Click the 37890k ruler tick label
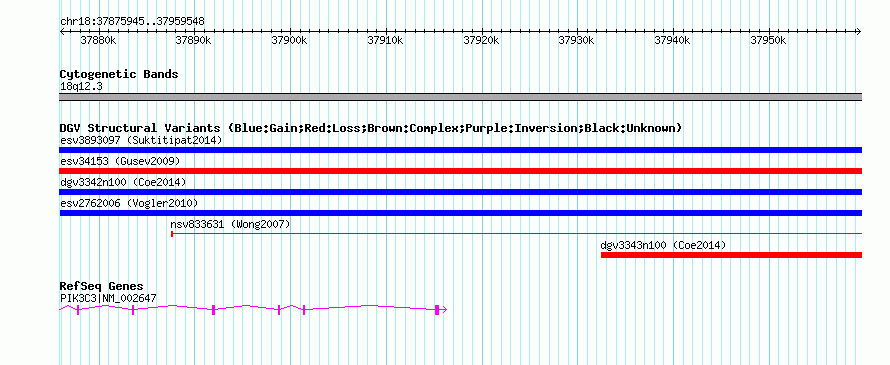The image size is (890, 365). pos(194,40)
